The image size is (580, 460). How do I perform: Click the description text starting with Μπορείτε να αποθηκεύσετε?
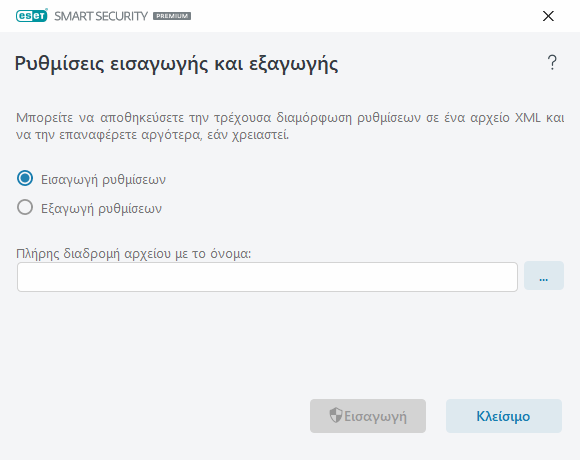[290, 126]
